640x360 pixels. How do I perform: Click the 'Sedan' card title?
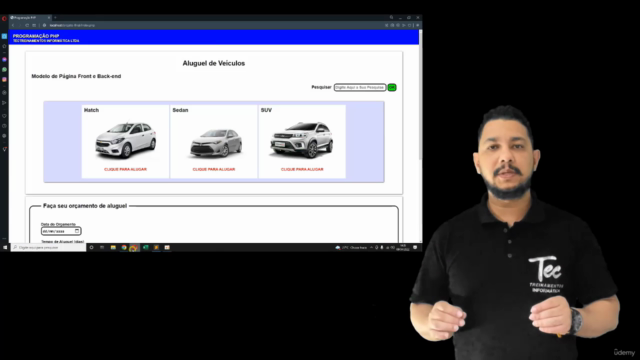click(180, 110)
